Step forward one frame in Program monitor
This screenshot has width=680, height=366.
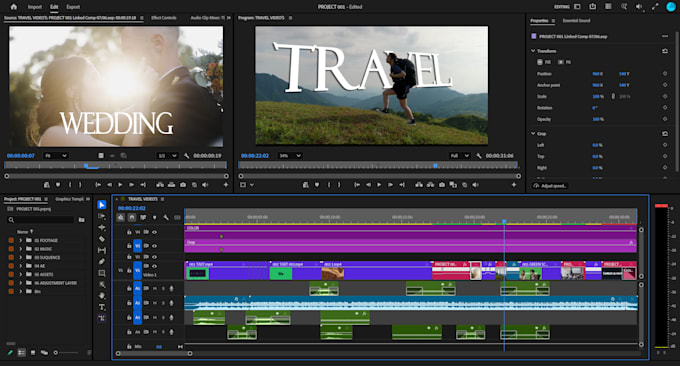point(390,185)
